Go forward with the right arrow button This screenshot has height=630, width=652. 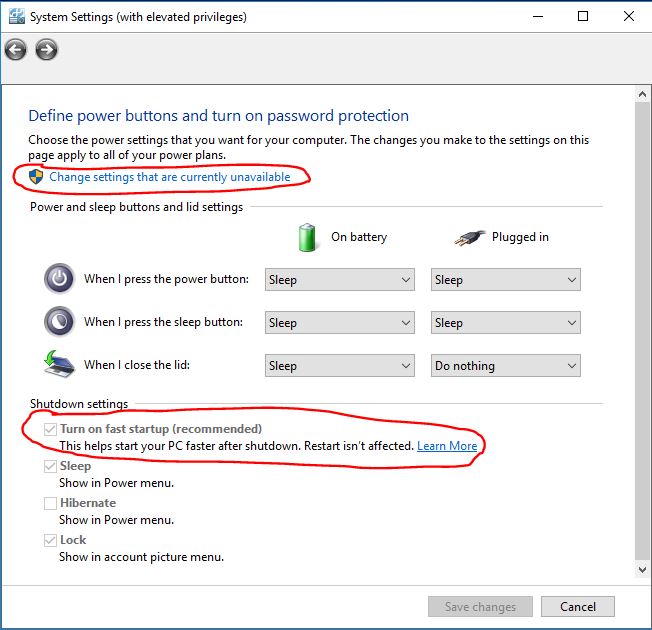tap(46, 50)
